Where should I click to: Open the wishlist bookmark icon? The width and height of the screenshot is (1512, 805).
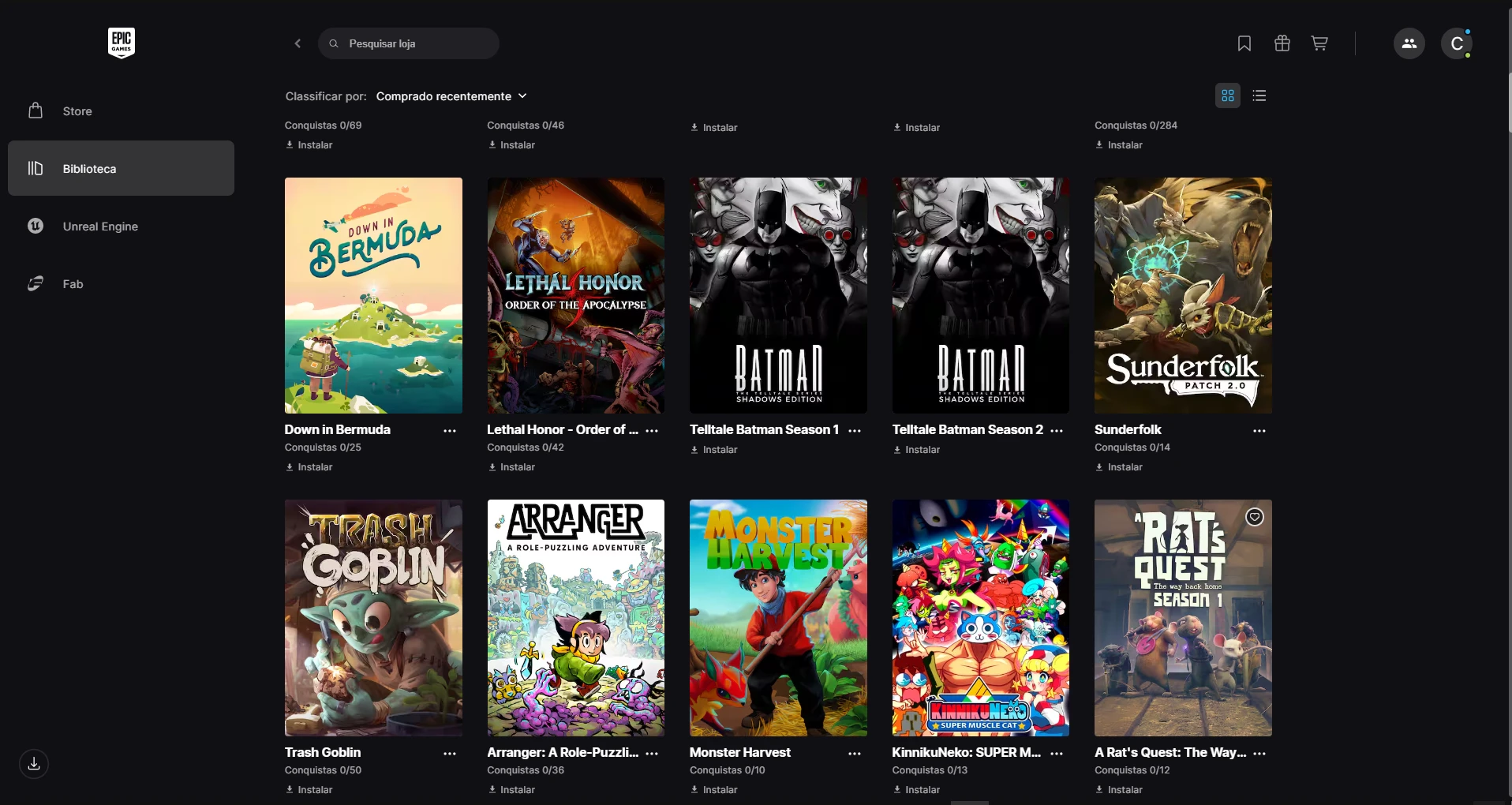tap(1244, 43)
